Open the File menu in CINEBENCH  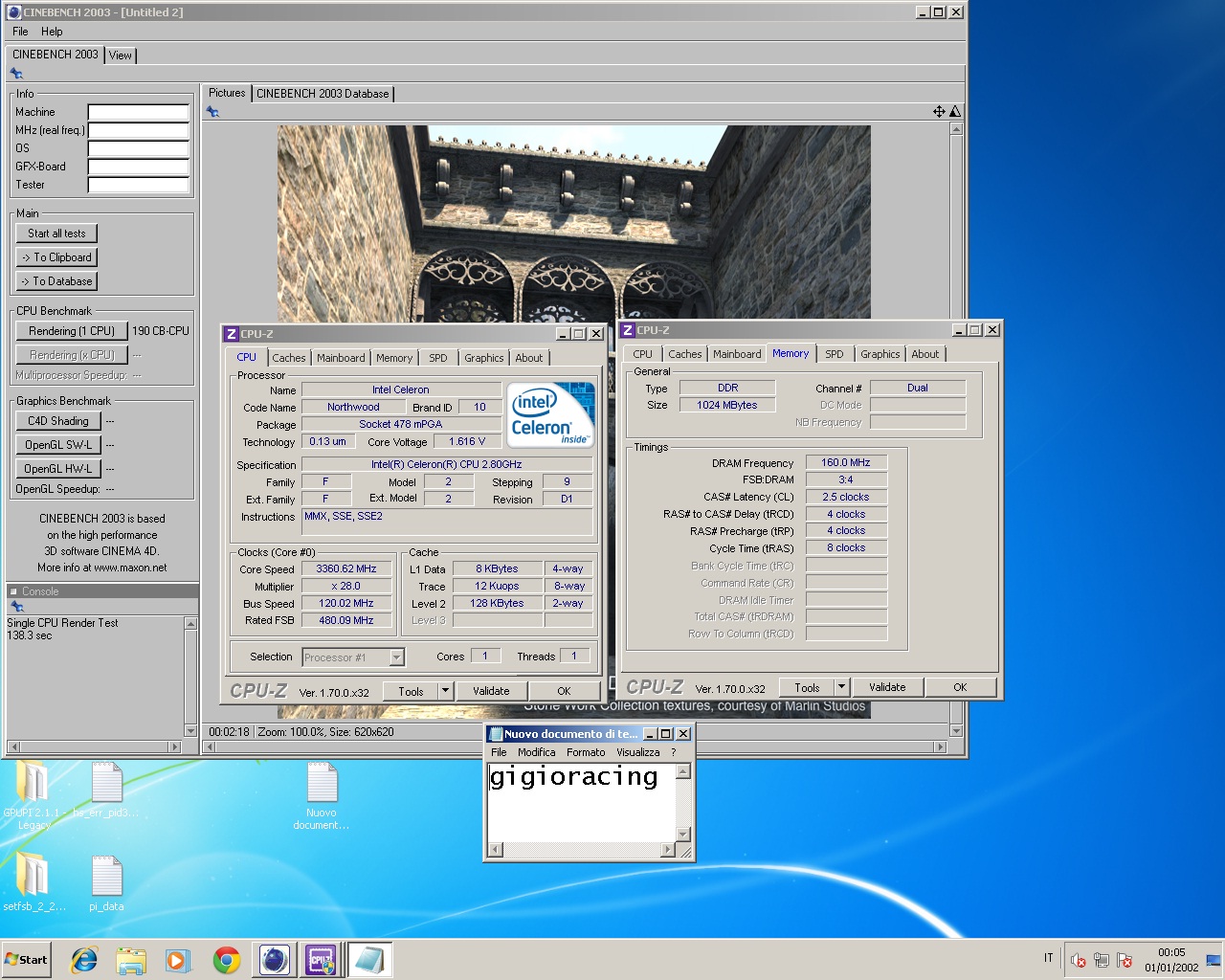(x=20, y=32)
